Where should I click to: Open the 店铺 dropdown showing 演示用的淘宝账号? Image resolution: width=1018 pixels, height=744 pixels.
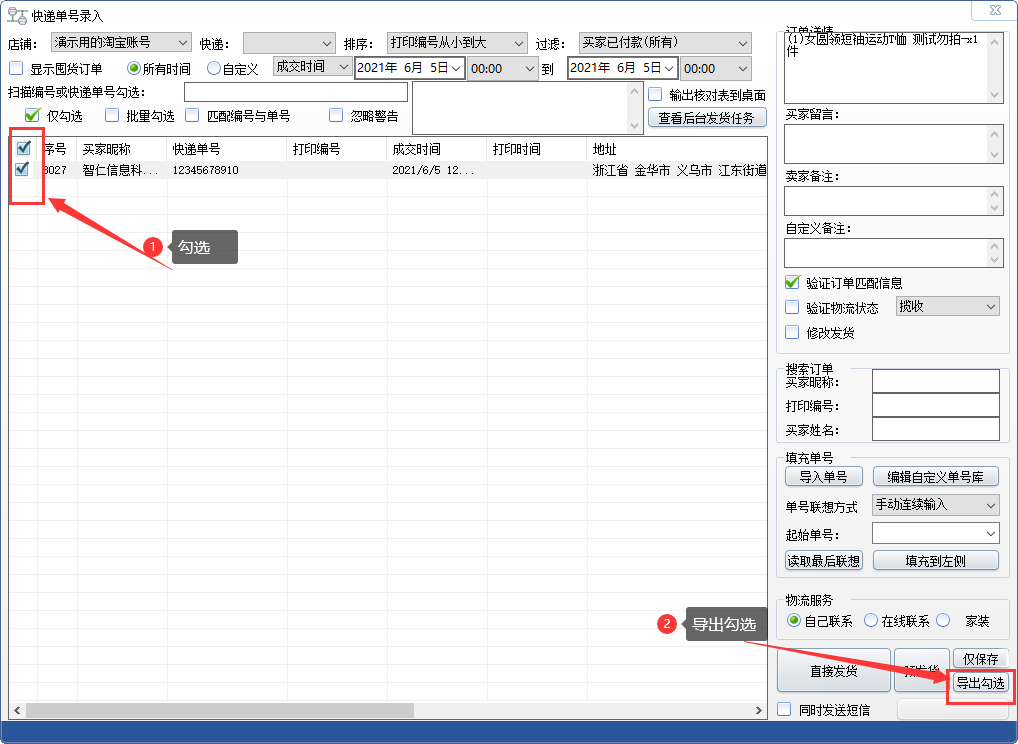pos(120,43)
